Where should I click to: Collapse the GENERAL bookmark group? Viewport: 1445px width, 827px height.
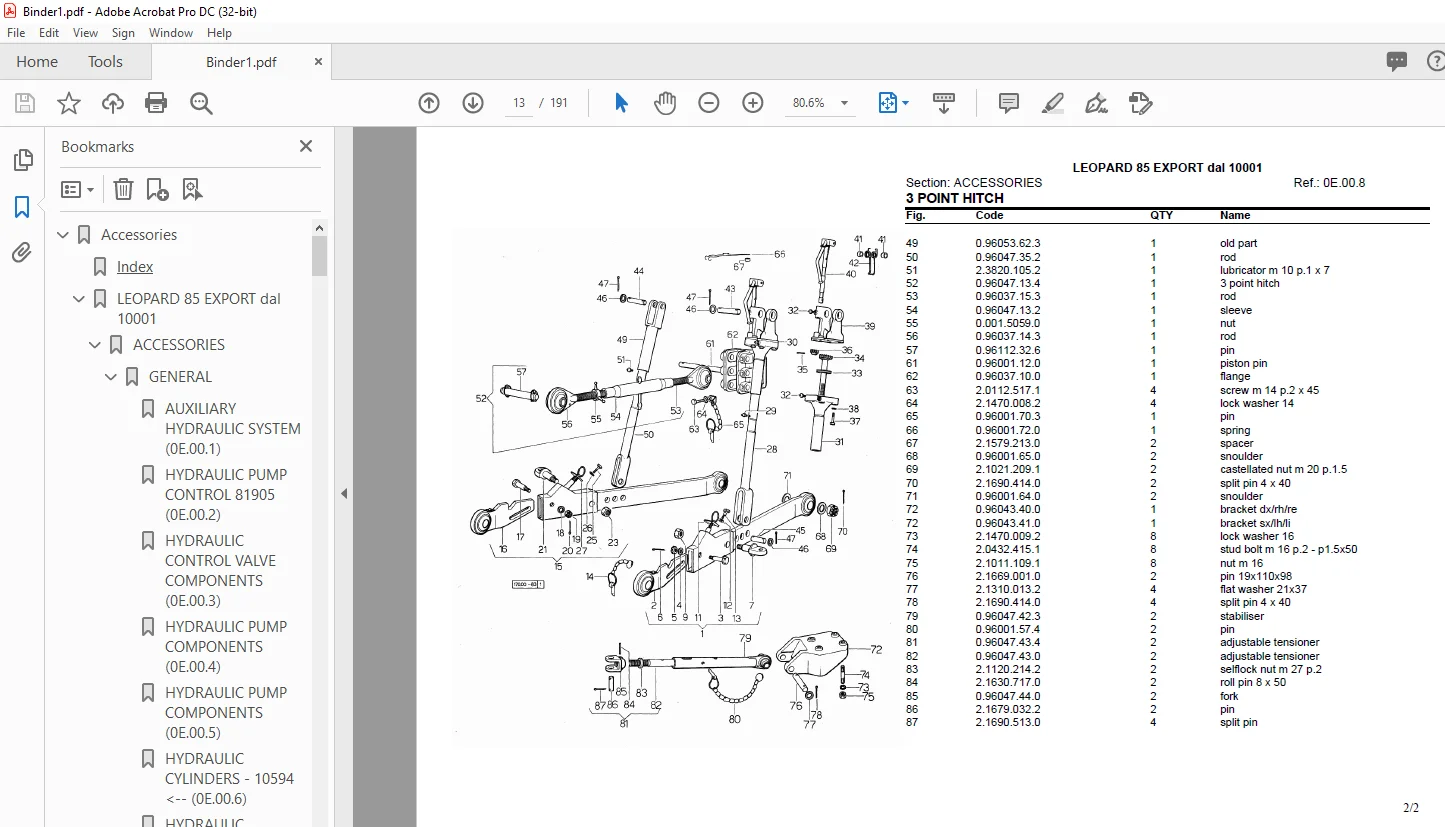pyautogui.click(x=112, y=377)
